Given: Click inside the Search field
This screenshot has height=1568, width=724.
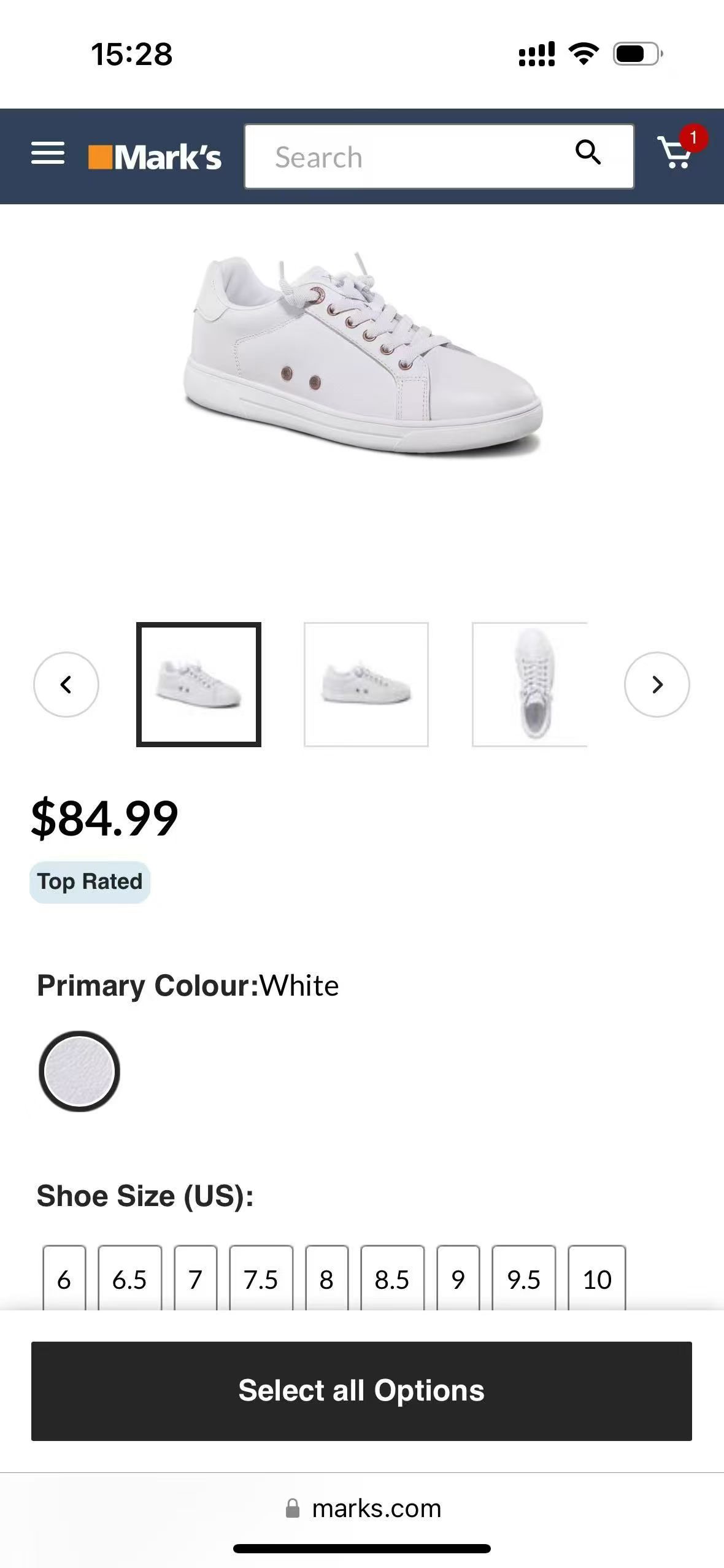Looking at the screenshot, I should pos(405,157).
